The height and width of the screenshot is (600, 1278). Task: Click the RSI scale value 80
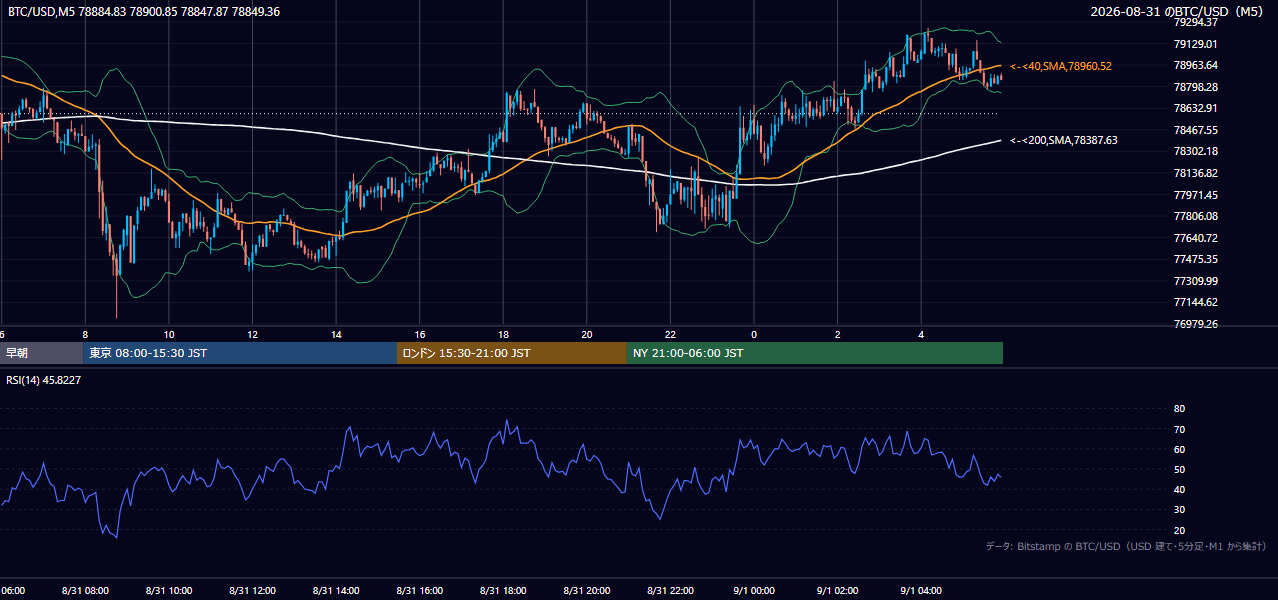1179,409
